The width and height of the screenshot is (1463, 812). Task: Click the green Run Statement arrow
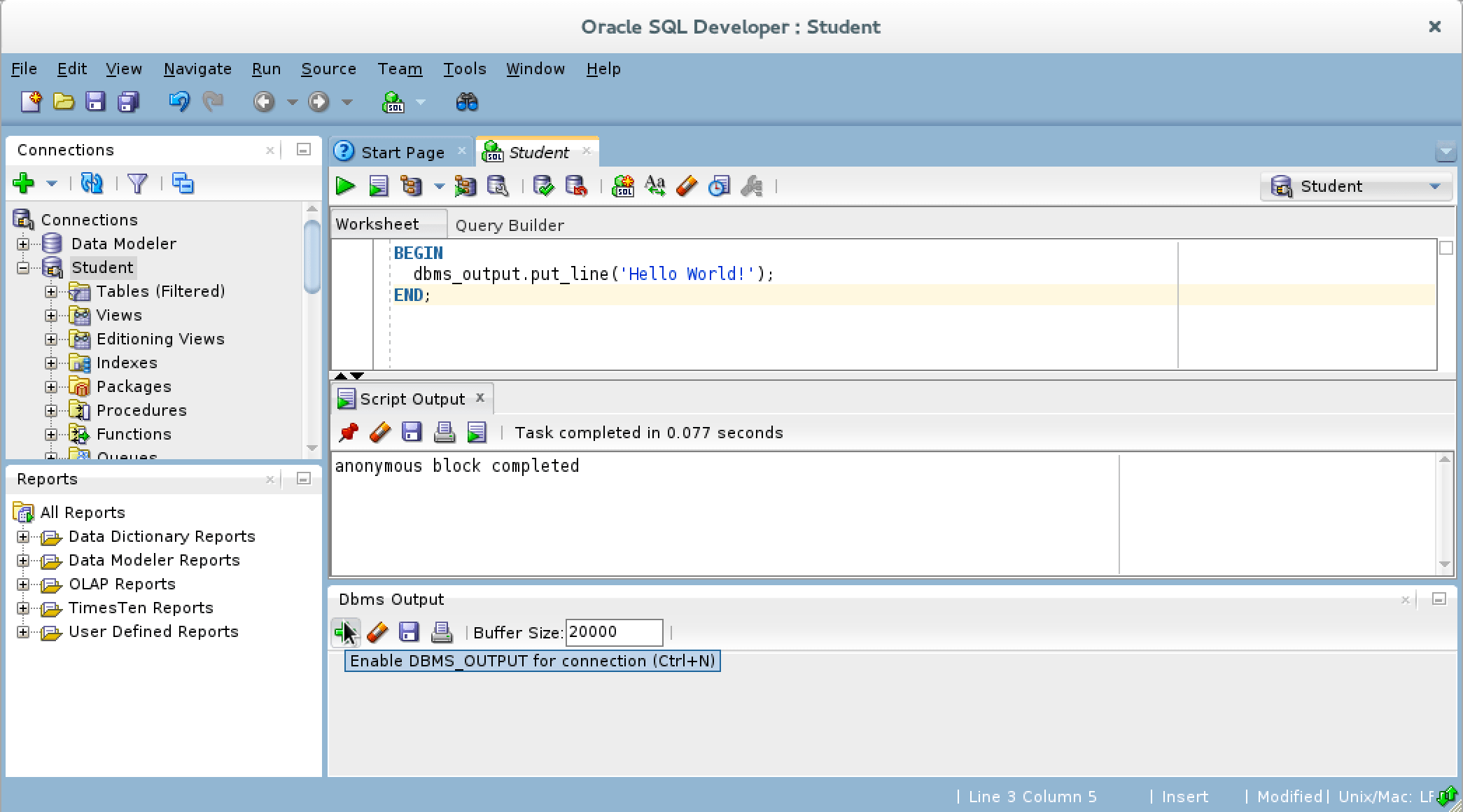(345, 186)
